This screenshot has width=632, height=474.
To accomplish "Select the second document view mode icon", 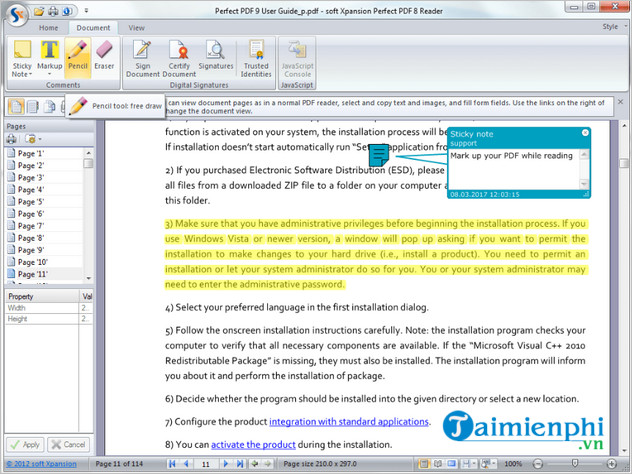I will pos(33,106).
